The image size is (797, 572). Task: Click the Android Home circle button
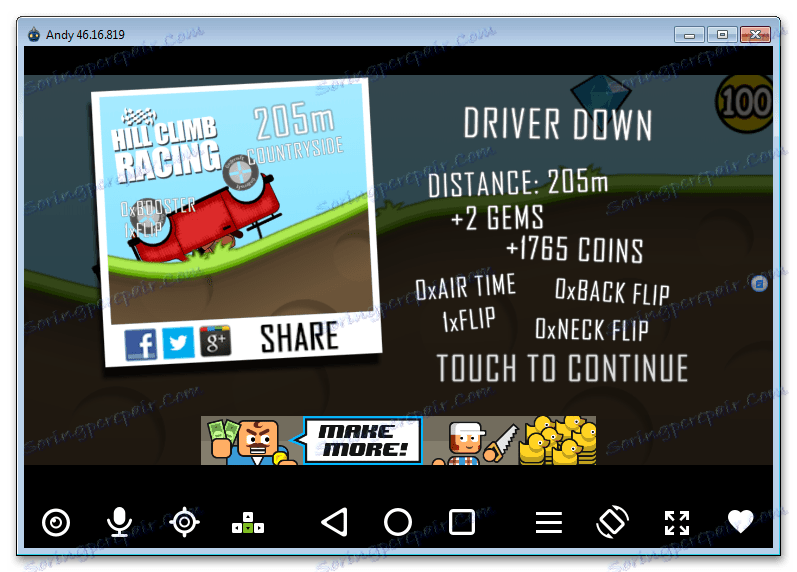[398, 522]
